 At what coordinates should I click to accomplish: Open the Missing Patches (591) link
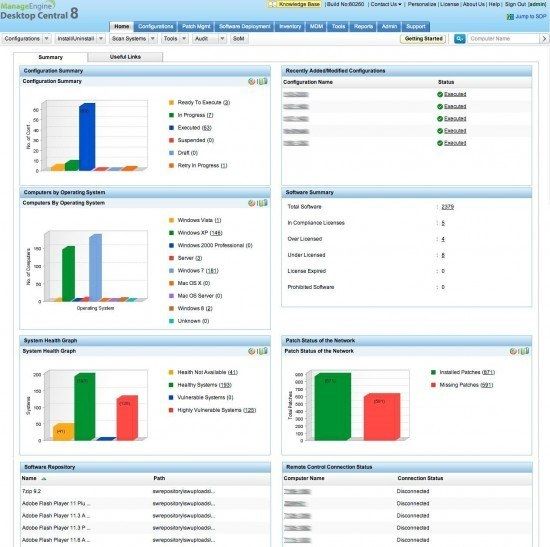466,385
